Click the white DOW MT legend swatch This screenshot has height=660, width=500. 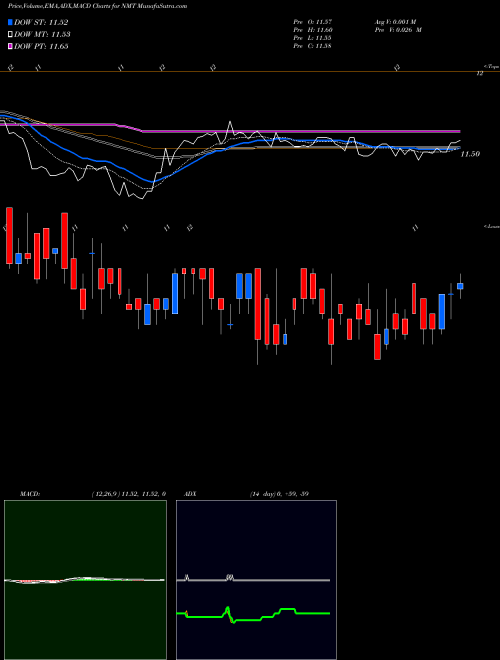[10, 35]
